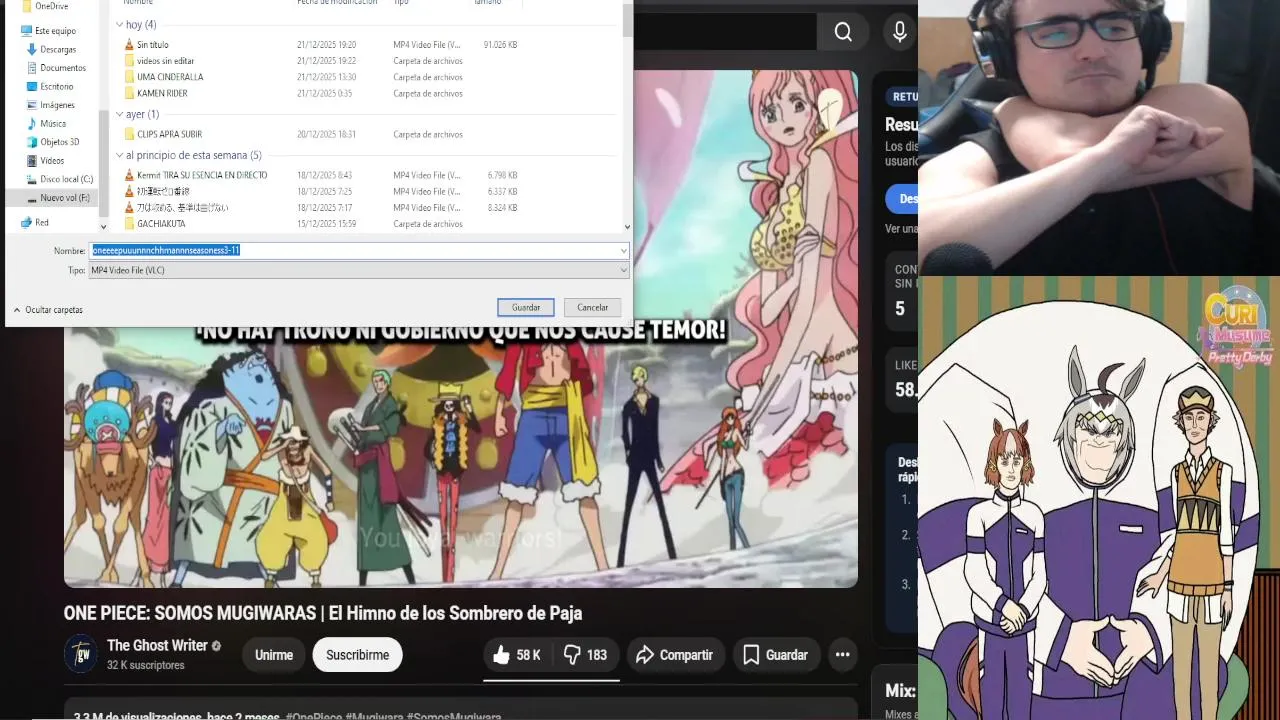Screen dimensions: 1280x720
Task: Open the three-dot more actions menu
Action: 843,655
